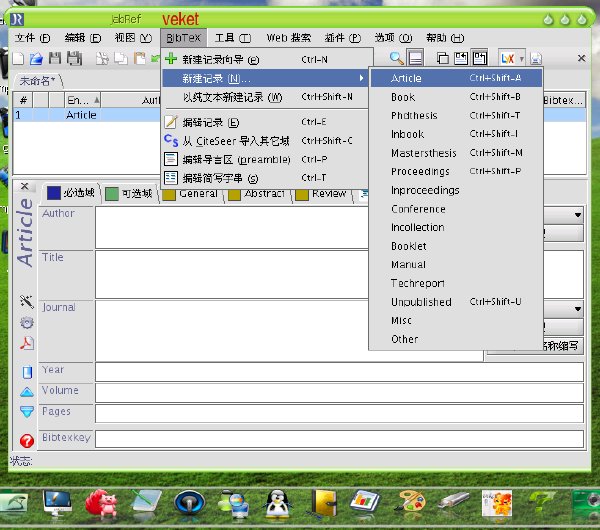Viewport: 600px width, 530px height.
Task: Click the PDF icon in entry editor
Action: click(x=27, y=343)
